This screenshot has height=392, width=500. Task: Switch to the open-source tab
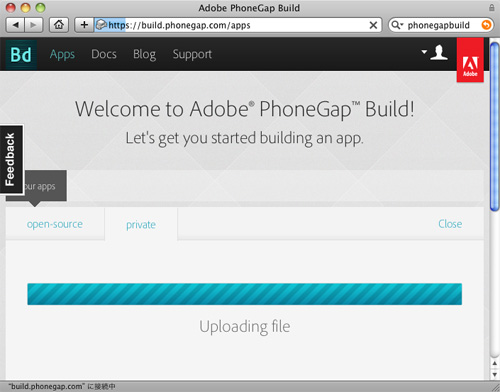pos(55,224)
